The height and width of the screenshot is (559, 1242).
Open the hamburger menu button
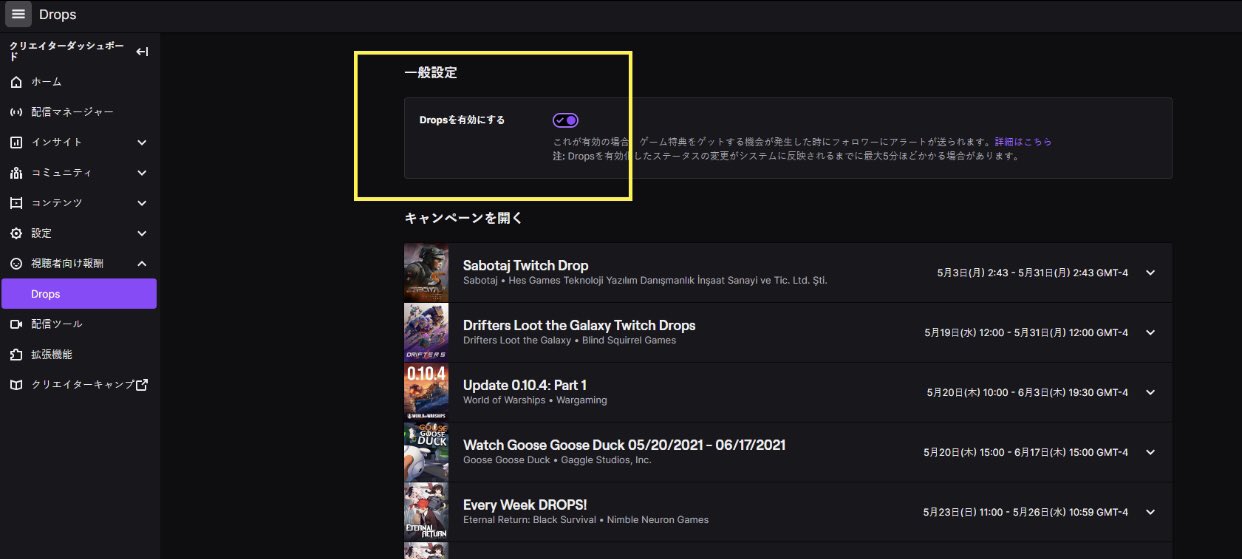coord(17,14)
